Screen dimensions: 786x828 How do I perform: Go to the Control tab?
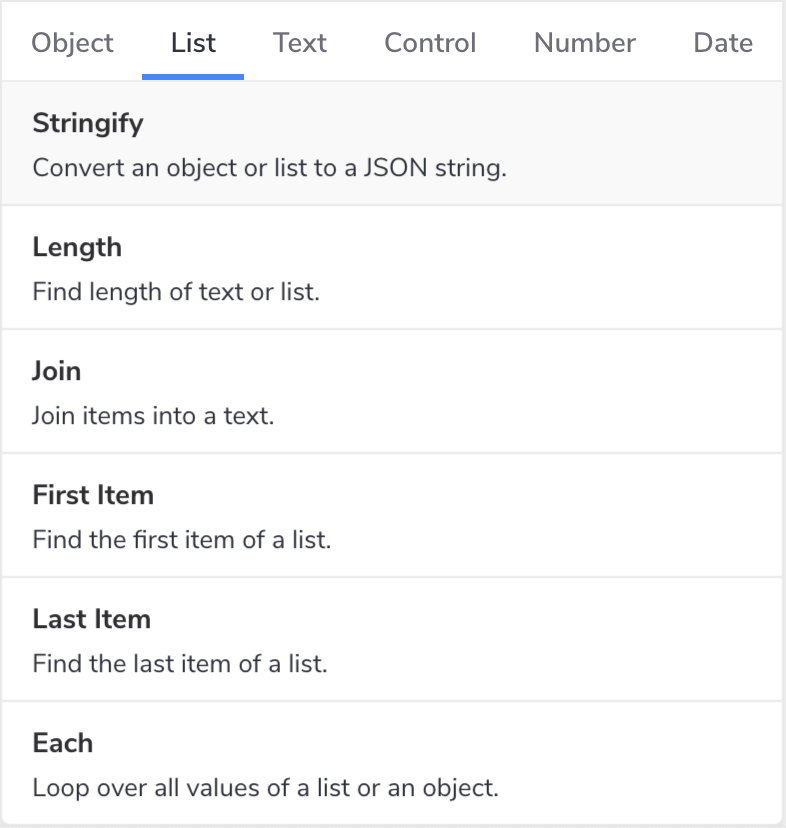(430, 43)
